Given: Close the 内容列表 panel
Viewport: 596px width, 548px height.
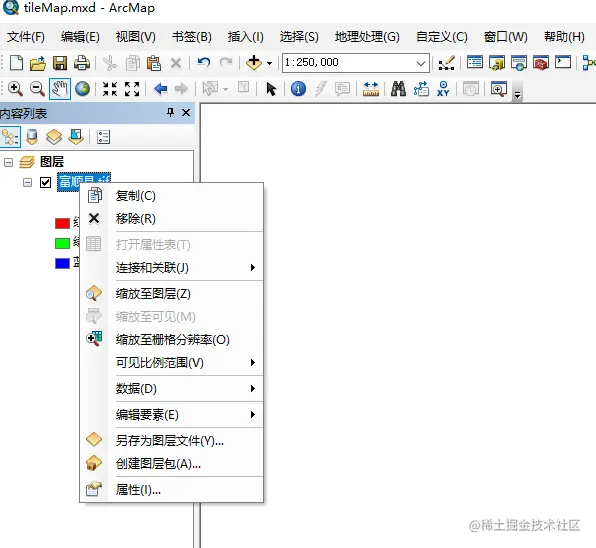Looking at the screenshot, I should [x=186, y=112].
